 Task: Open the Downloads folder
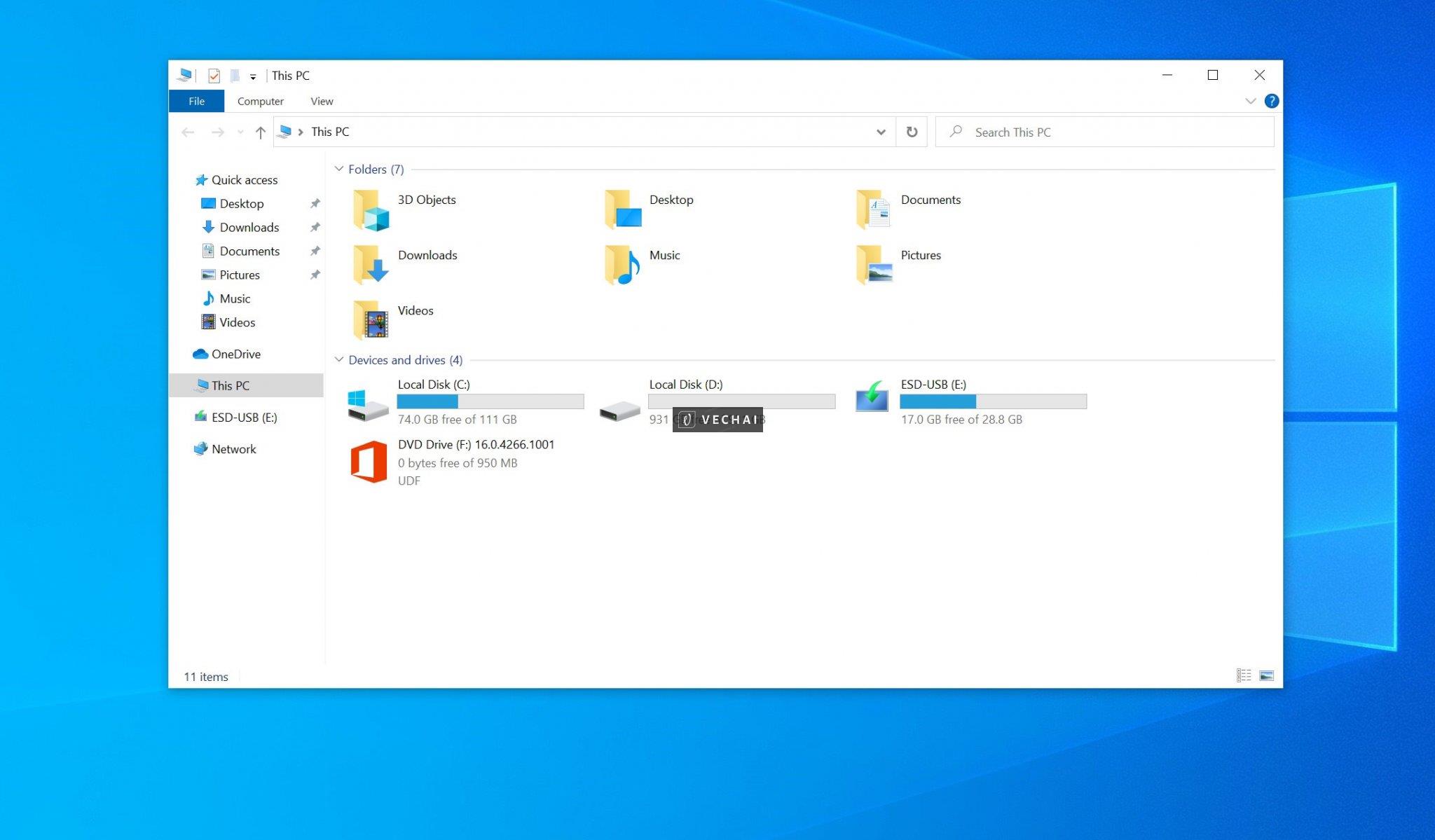pyautogui.click(x=427, y=255)
